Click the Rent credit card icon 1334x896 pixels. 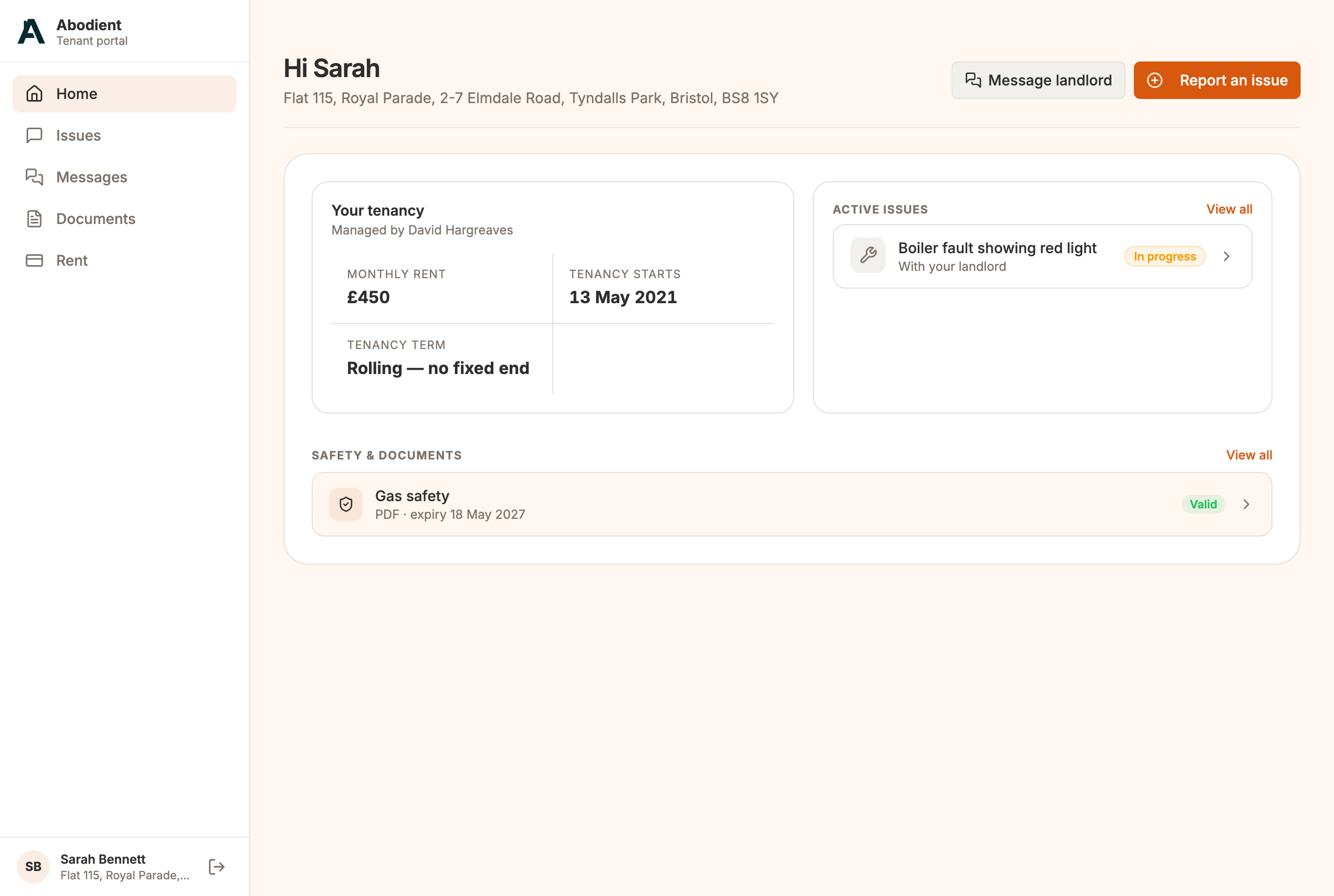(34, 260)
